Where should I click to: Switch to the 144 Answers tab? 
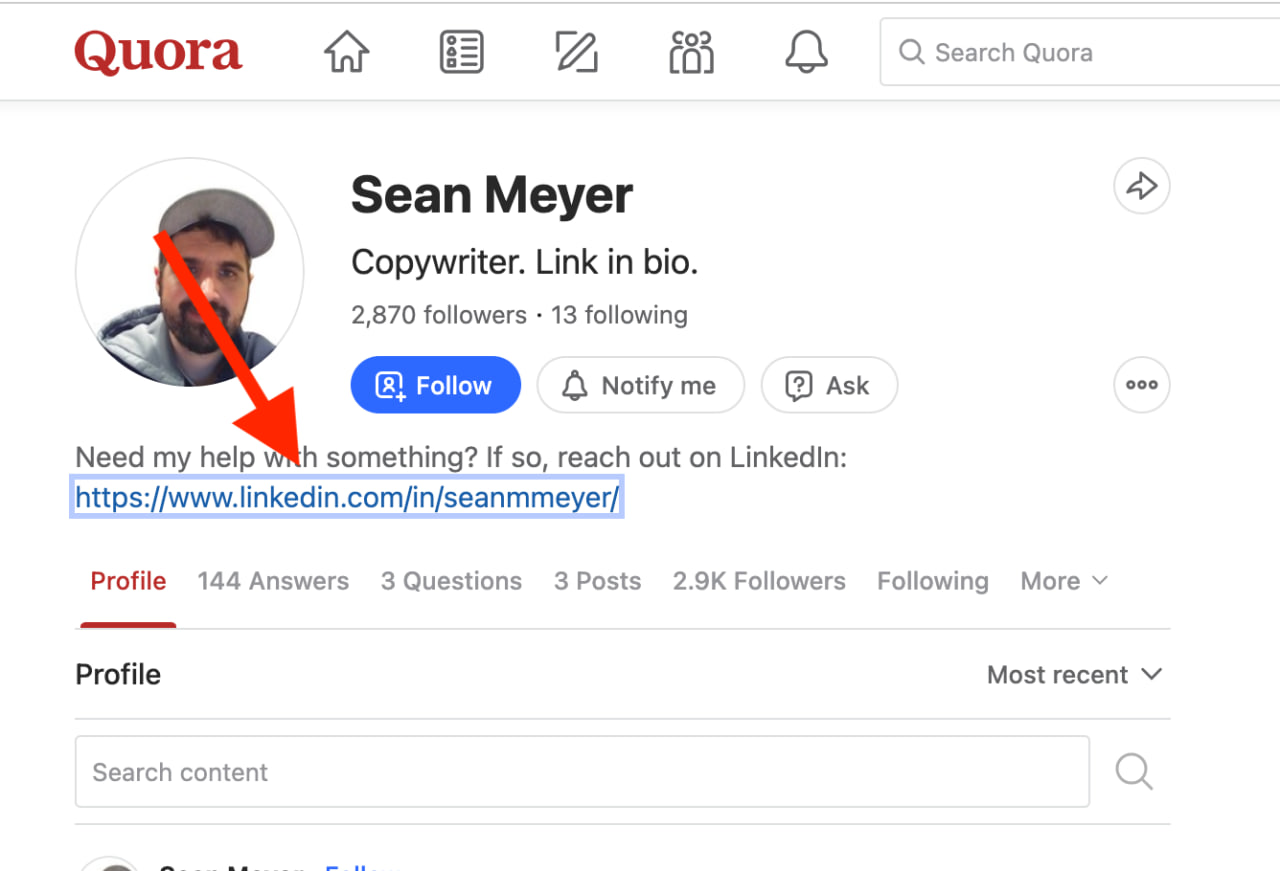click(x=273, y=581)
